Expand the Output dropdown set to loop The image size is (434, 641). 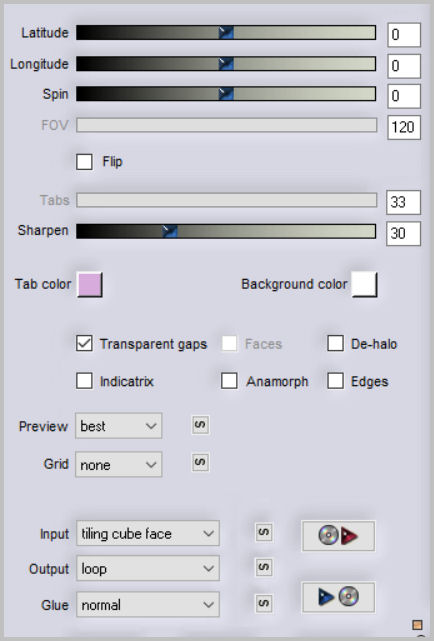pos(148,568)
